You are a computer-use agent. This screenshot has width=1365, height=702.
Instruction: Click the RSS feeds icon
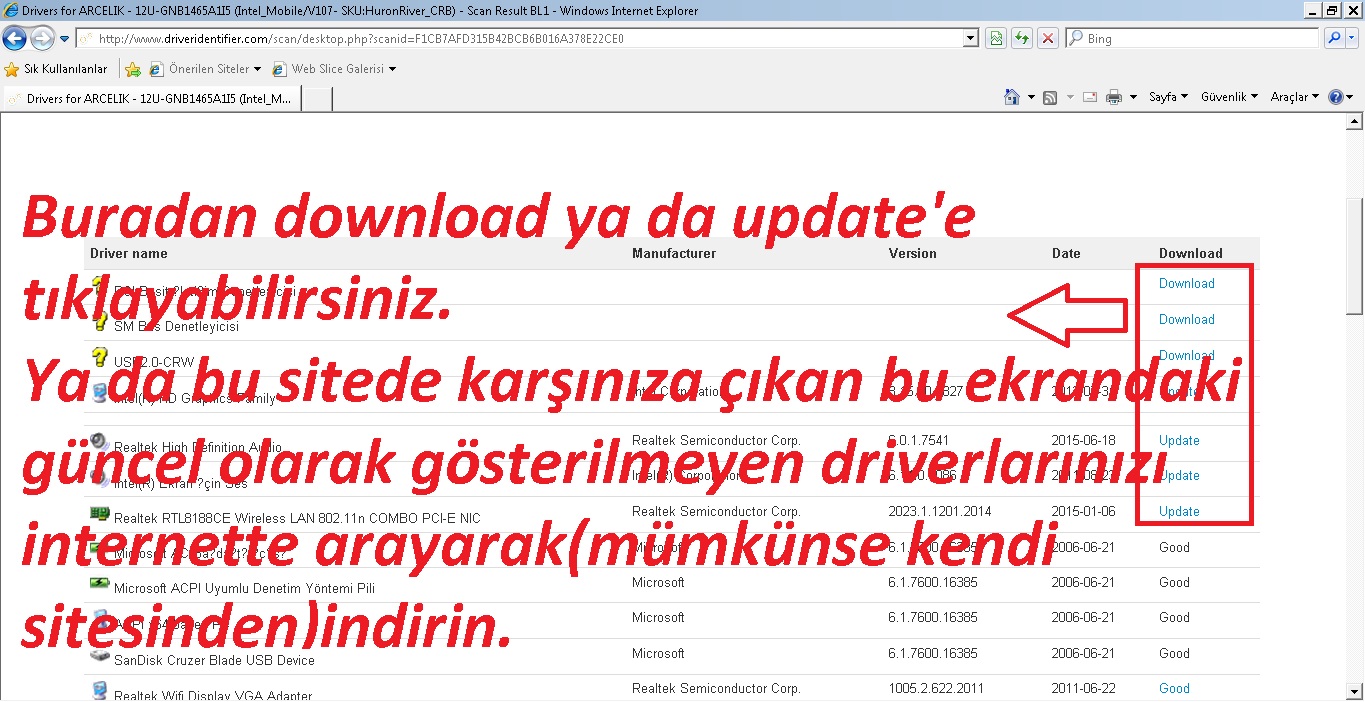(1050, 97)
